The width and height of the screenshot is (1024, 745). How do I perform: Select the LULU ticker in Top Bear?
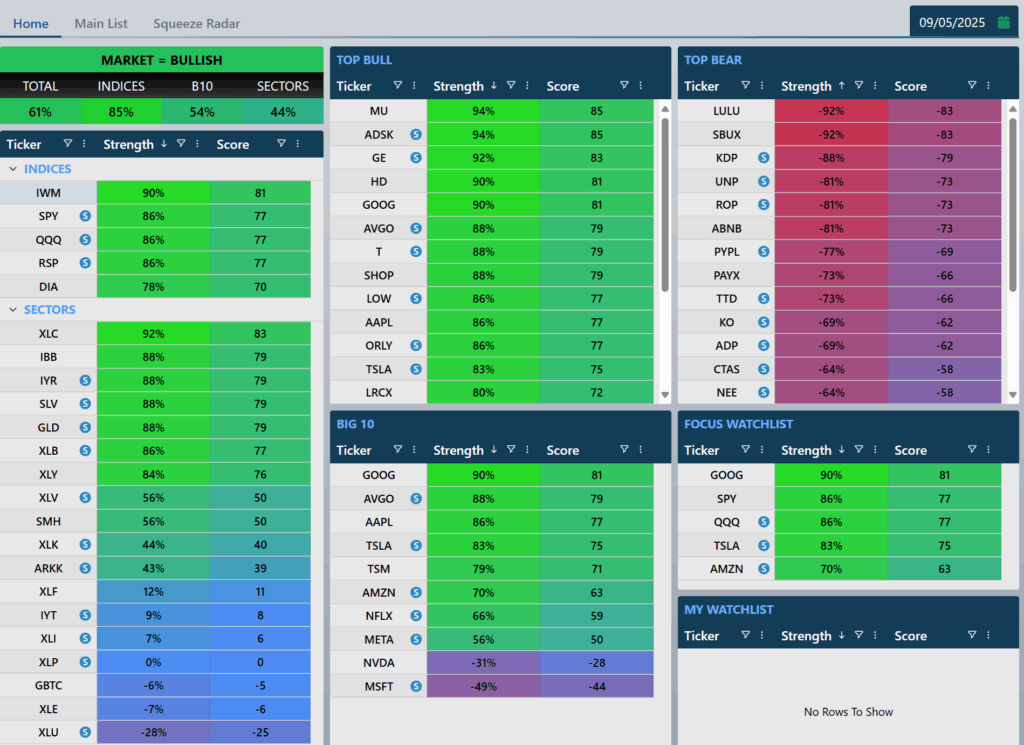click(726, 111)
